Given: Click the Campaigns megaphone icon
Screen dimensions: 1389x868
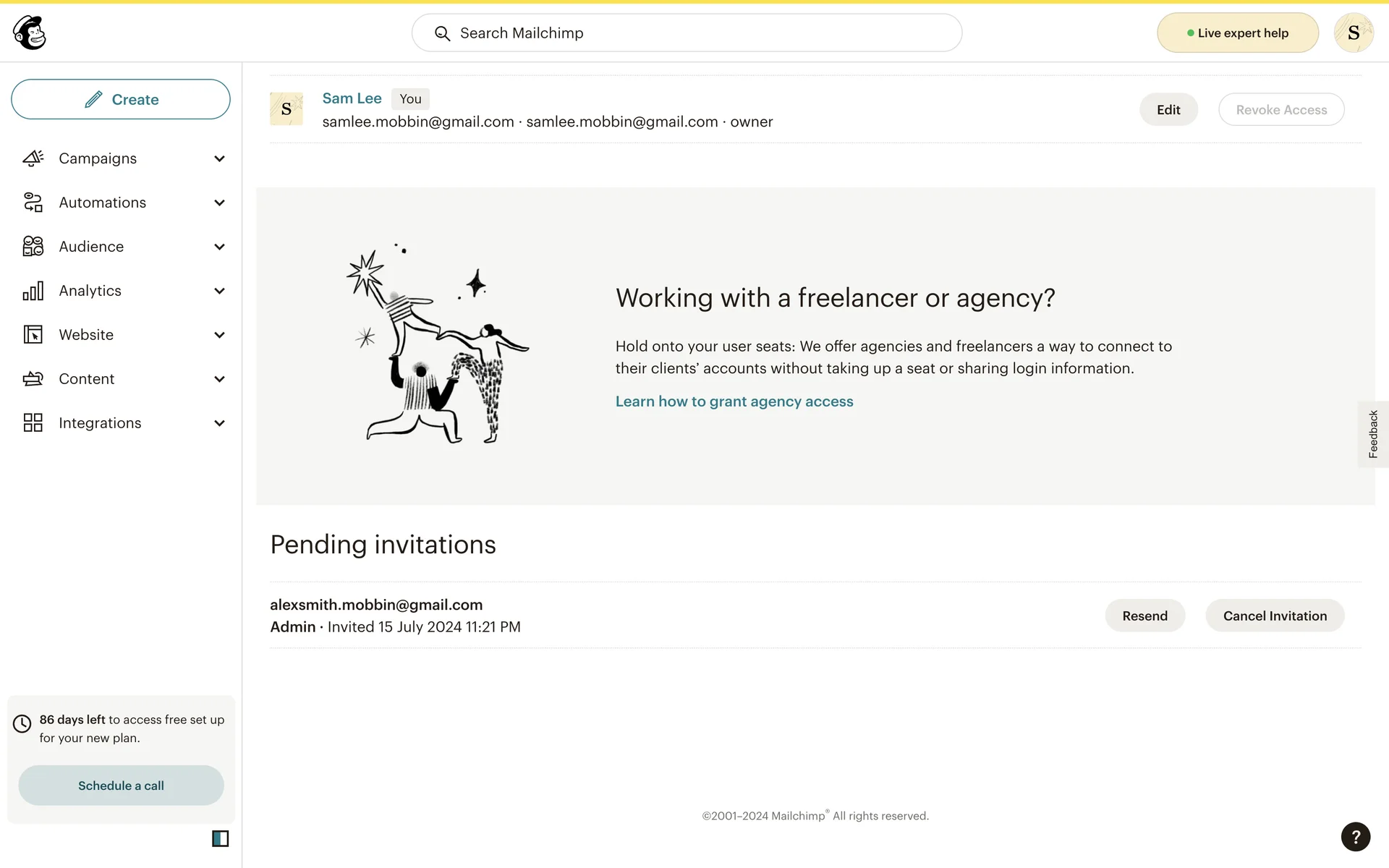Looking at the screenshot, I should 33,158.
